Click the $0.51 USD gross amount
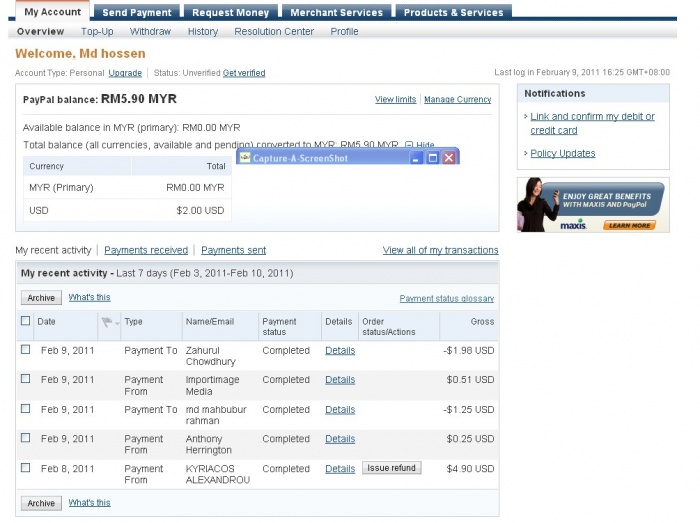 tap(471, 380)
